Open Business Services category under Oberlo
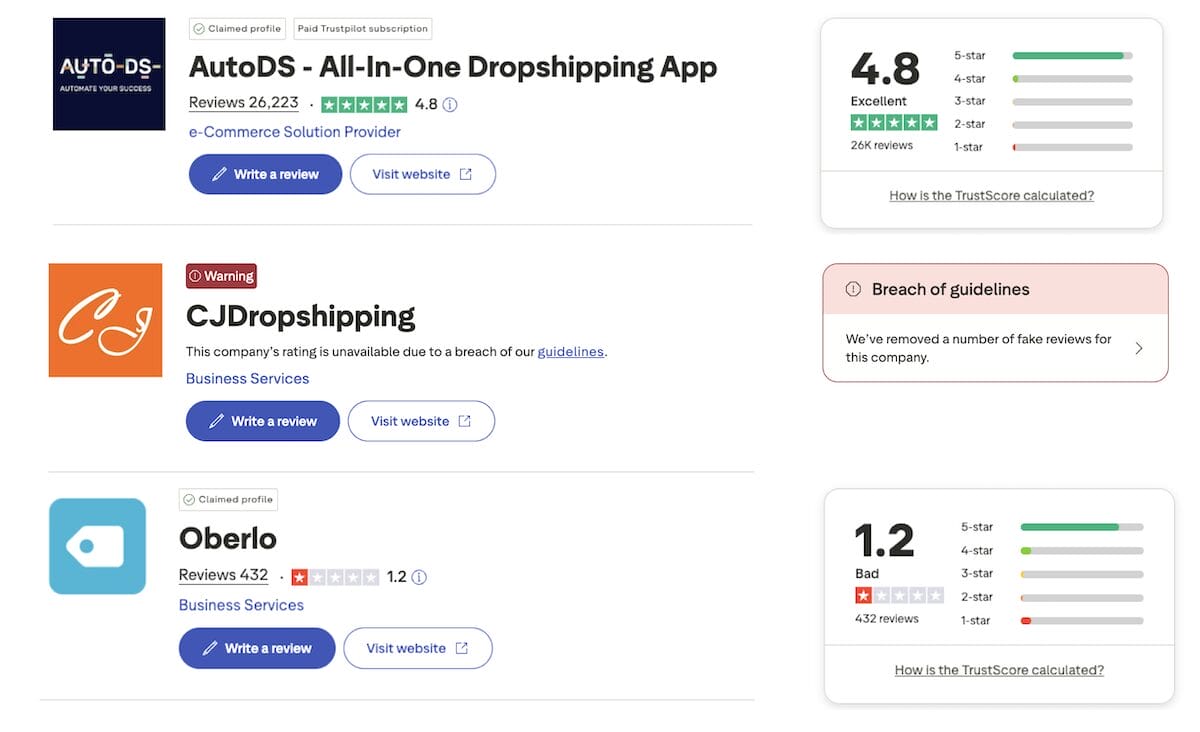The width and height of the screenshot is (1200, 732). [x=241, y=605]
